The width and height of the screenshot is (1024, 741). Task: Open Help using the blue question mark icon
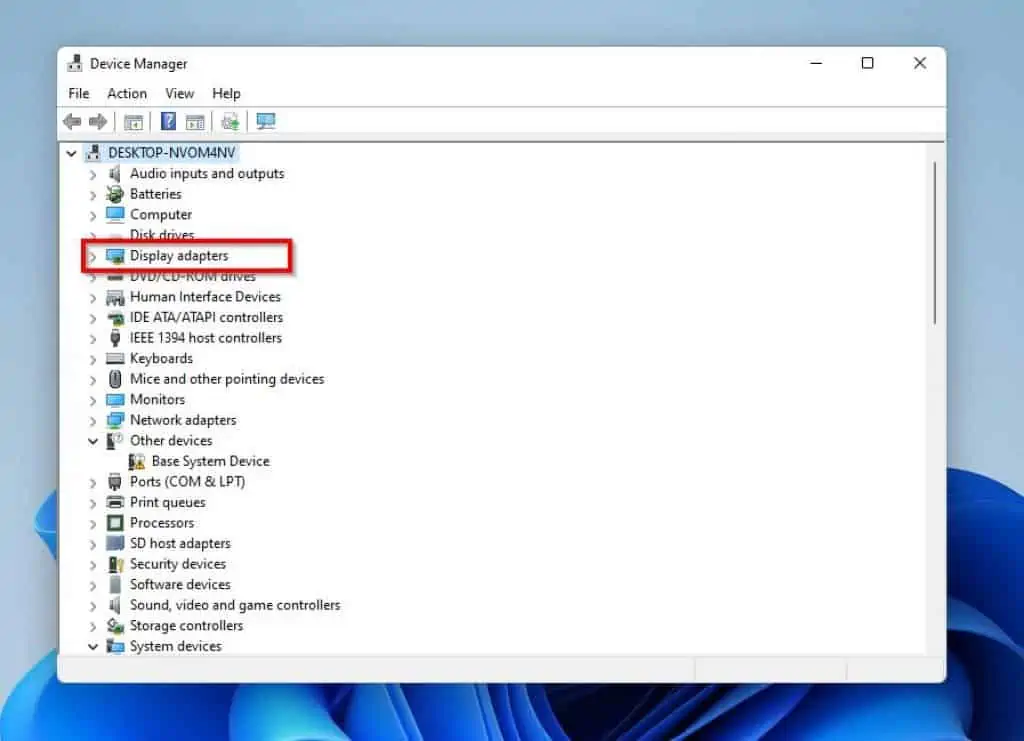[167, 121]
